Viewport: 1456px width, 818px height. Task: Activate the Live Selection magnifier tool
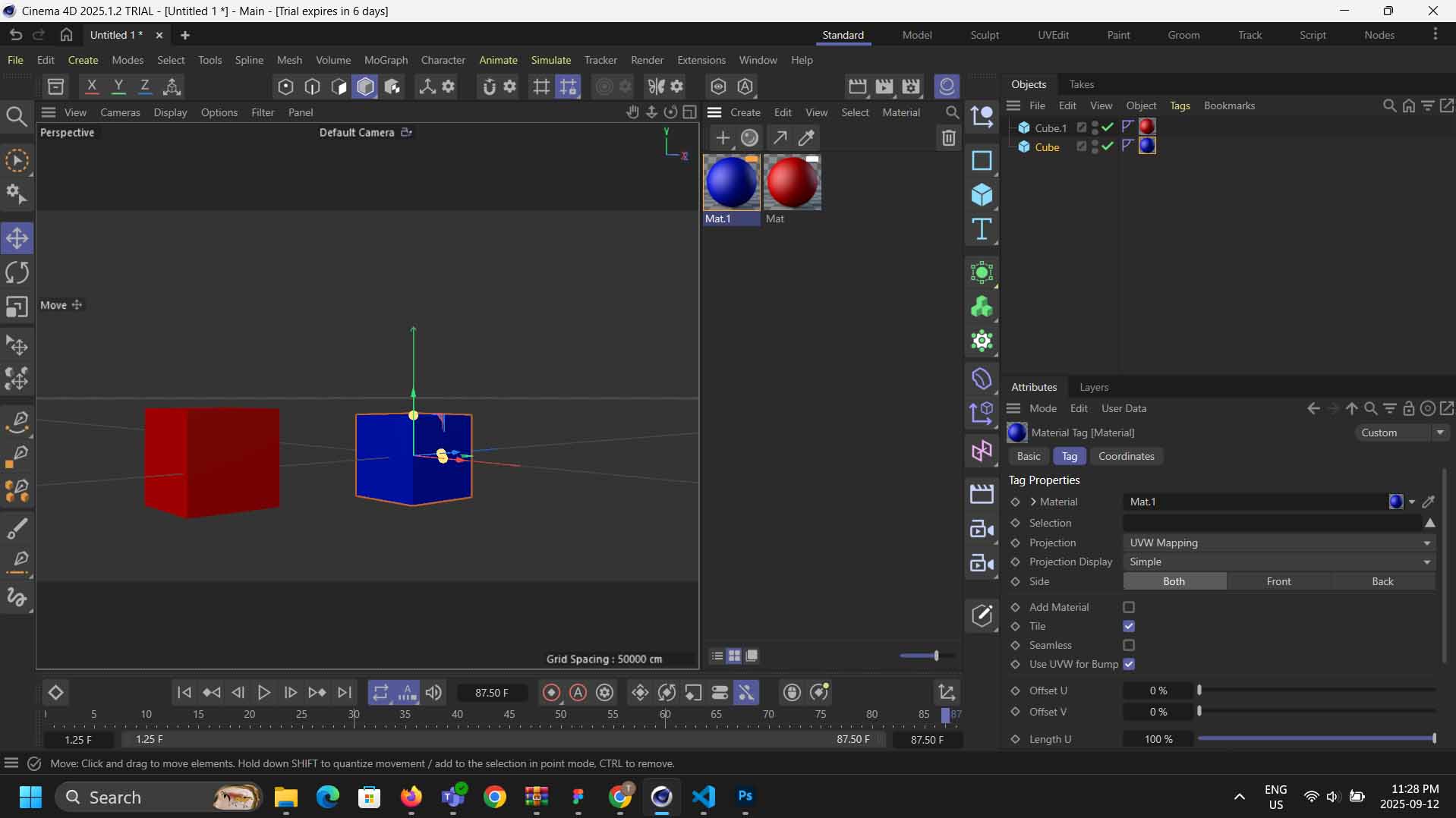17,116
